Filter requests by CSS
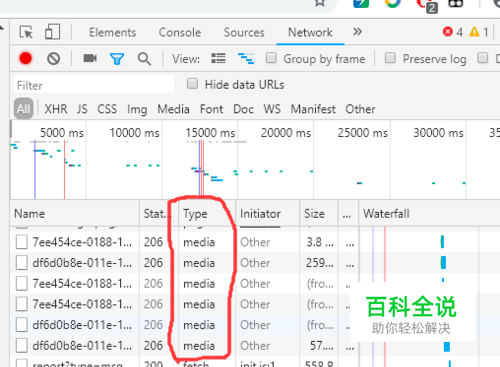Image resolution: width=500 pixels, height=367 pixels. (x=107, y=109)
